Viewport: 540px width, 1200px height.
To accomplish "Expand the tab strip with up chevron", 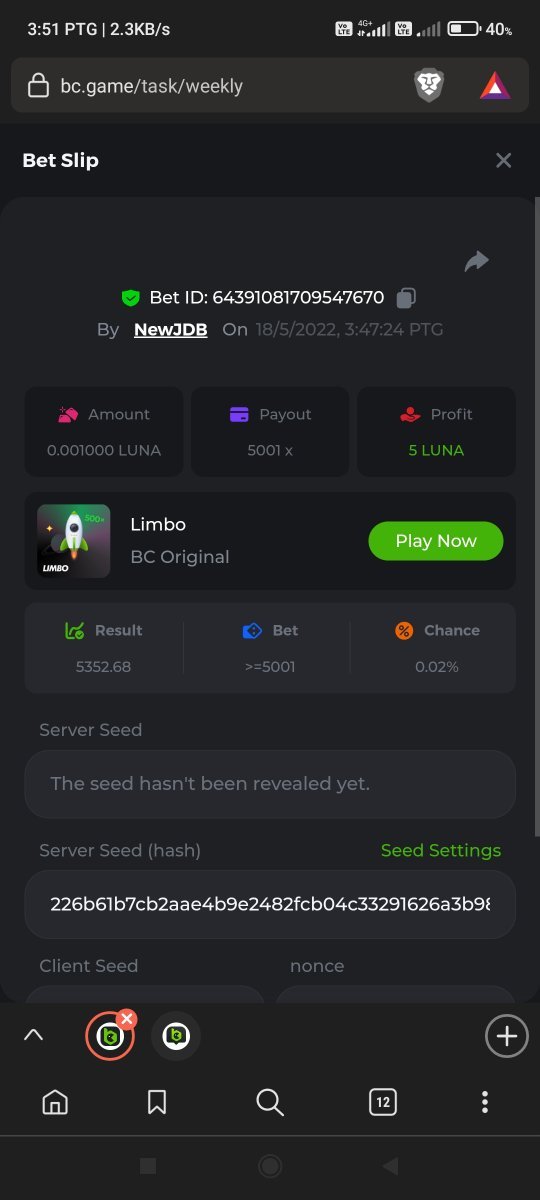I will point(33,1036).
